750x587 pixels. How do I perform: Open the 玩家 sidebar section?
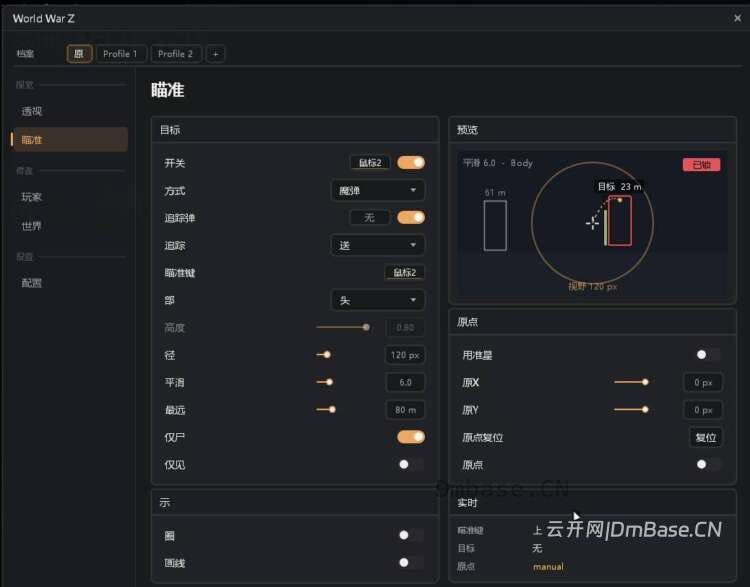[x=70, y=197]
